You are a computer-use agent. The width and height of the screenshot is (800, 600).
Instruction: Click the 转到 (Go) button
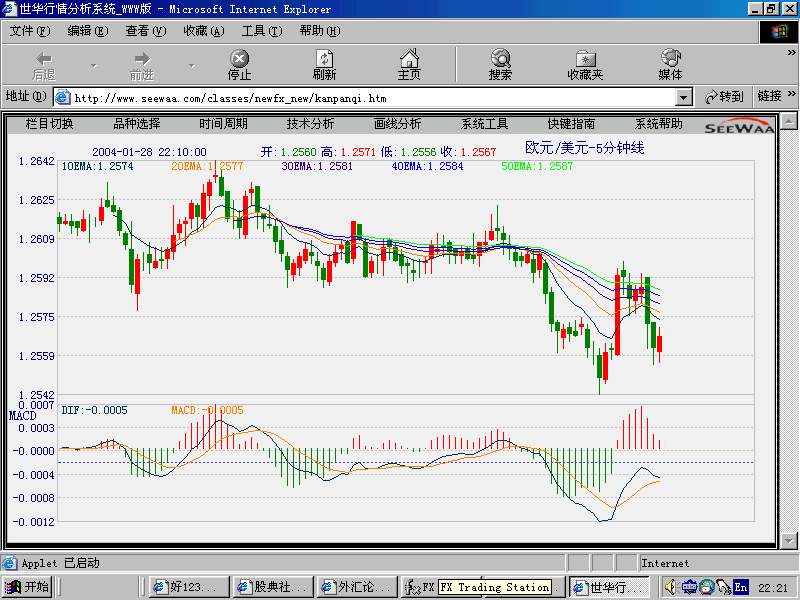point(725,97)
